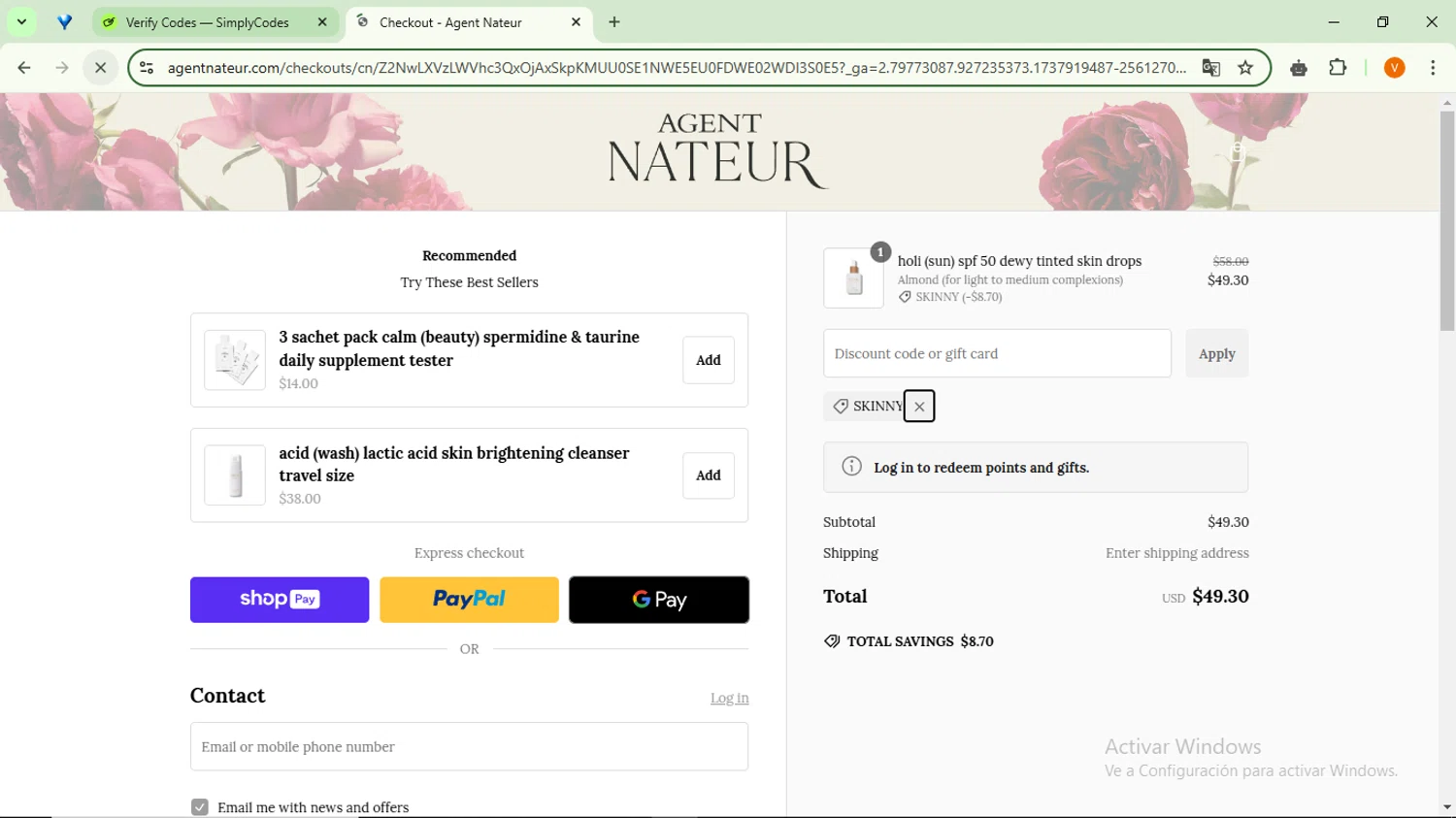Screen dimensions: 1456x818
Task: Click the info icon beside Log in to redeem
Action: (851, 467)
